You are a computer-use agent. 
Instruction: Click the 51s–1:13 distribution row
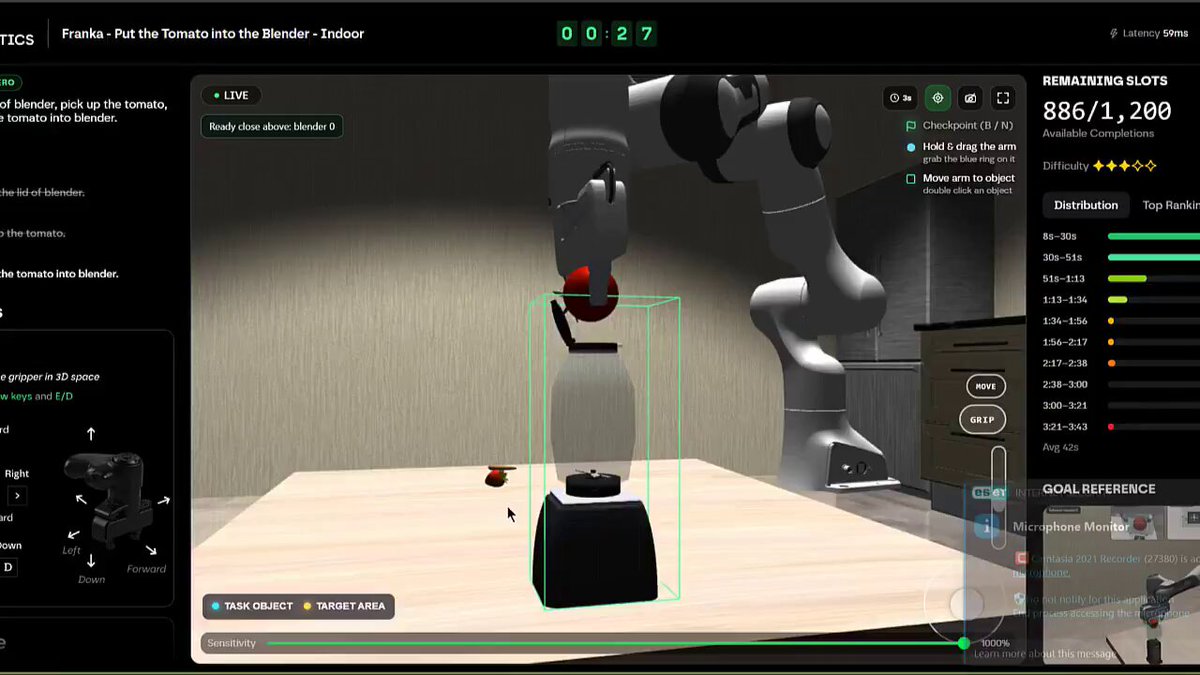(1121, 278)
